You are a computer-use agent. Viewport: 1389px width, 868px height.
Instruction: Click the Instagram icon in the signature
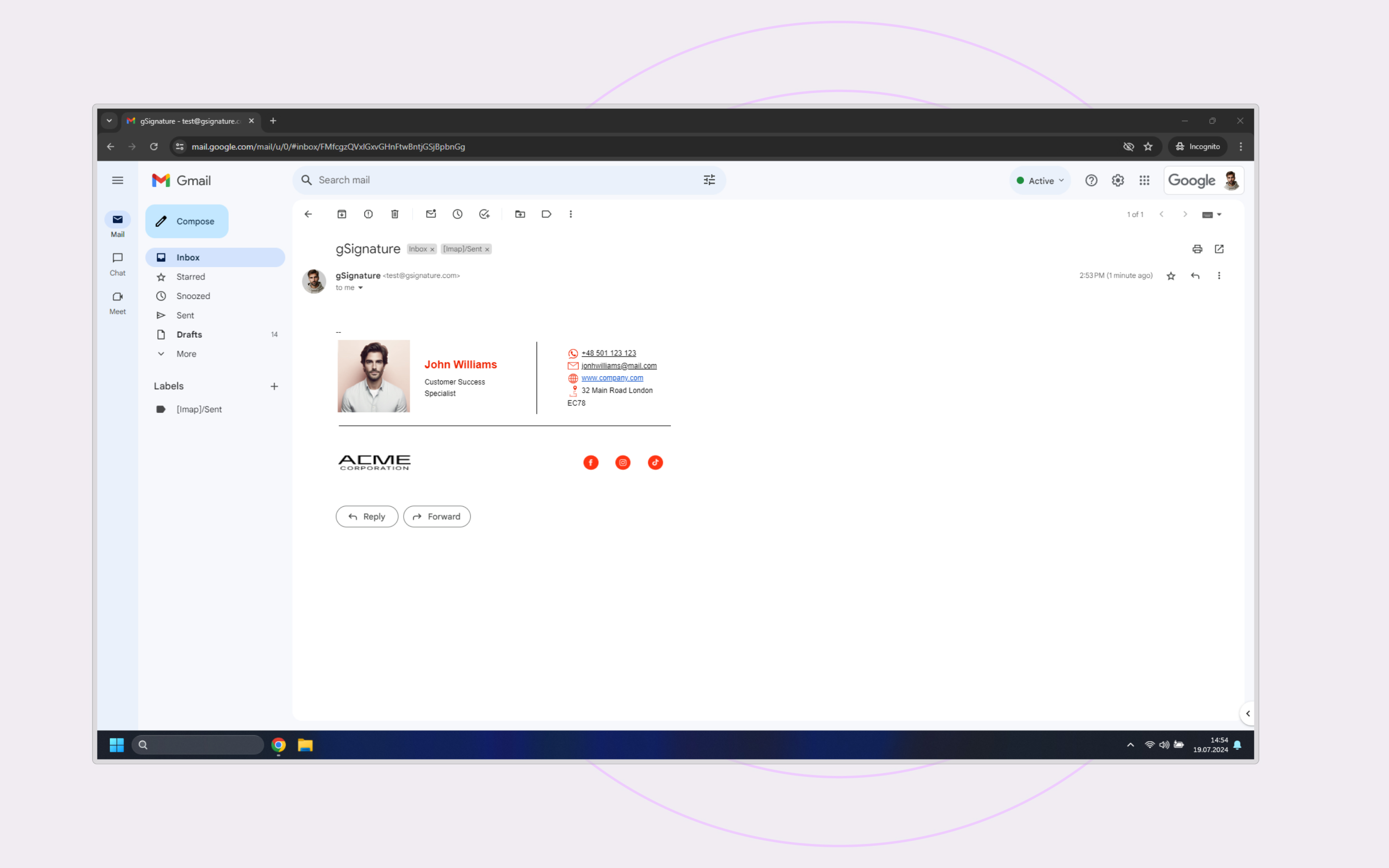point(623,463)
